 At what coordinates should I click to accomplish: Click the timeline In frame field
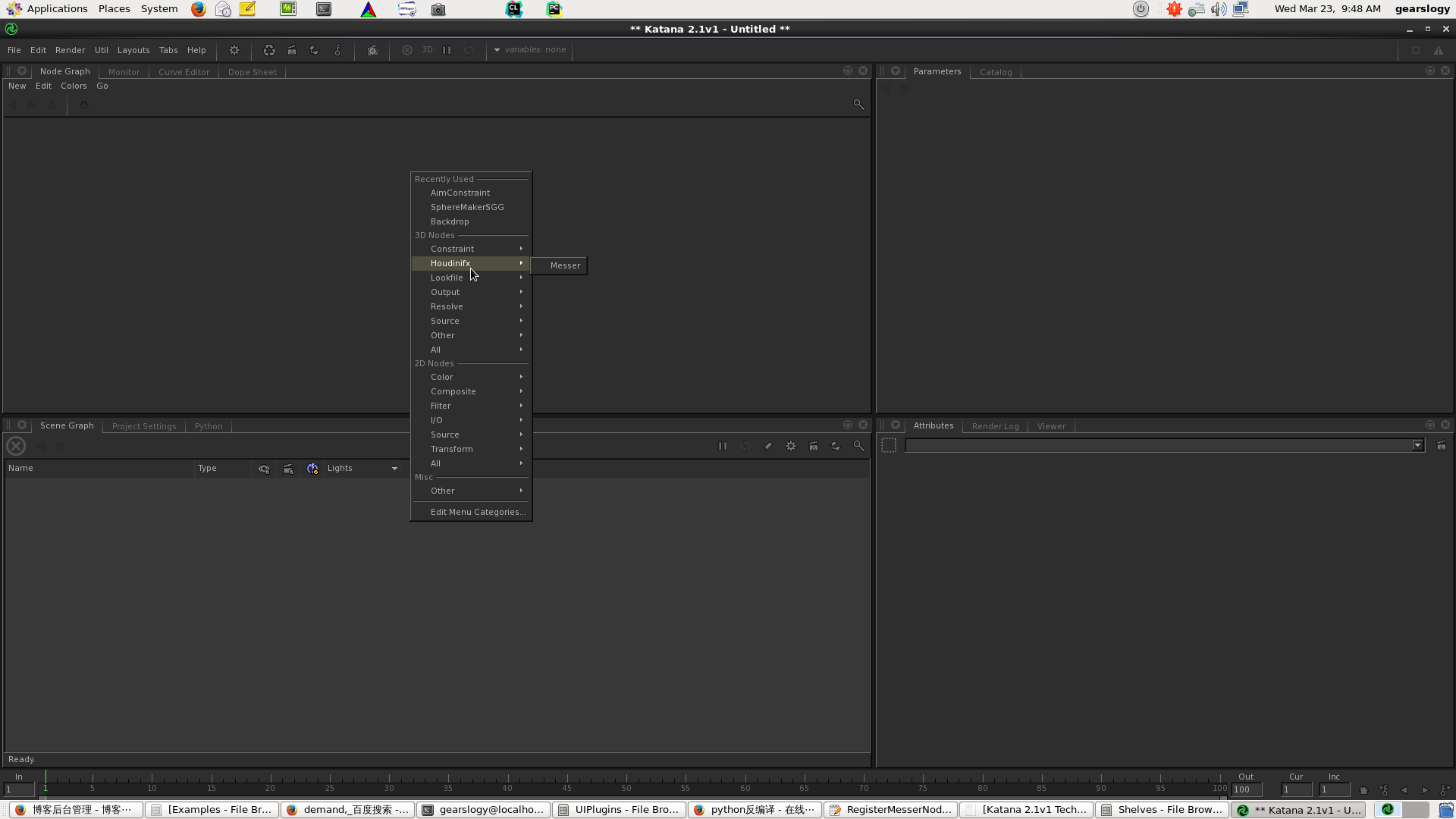coord(19,789)
